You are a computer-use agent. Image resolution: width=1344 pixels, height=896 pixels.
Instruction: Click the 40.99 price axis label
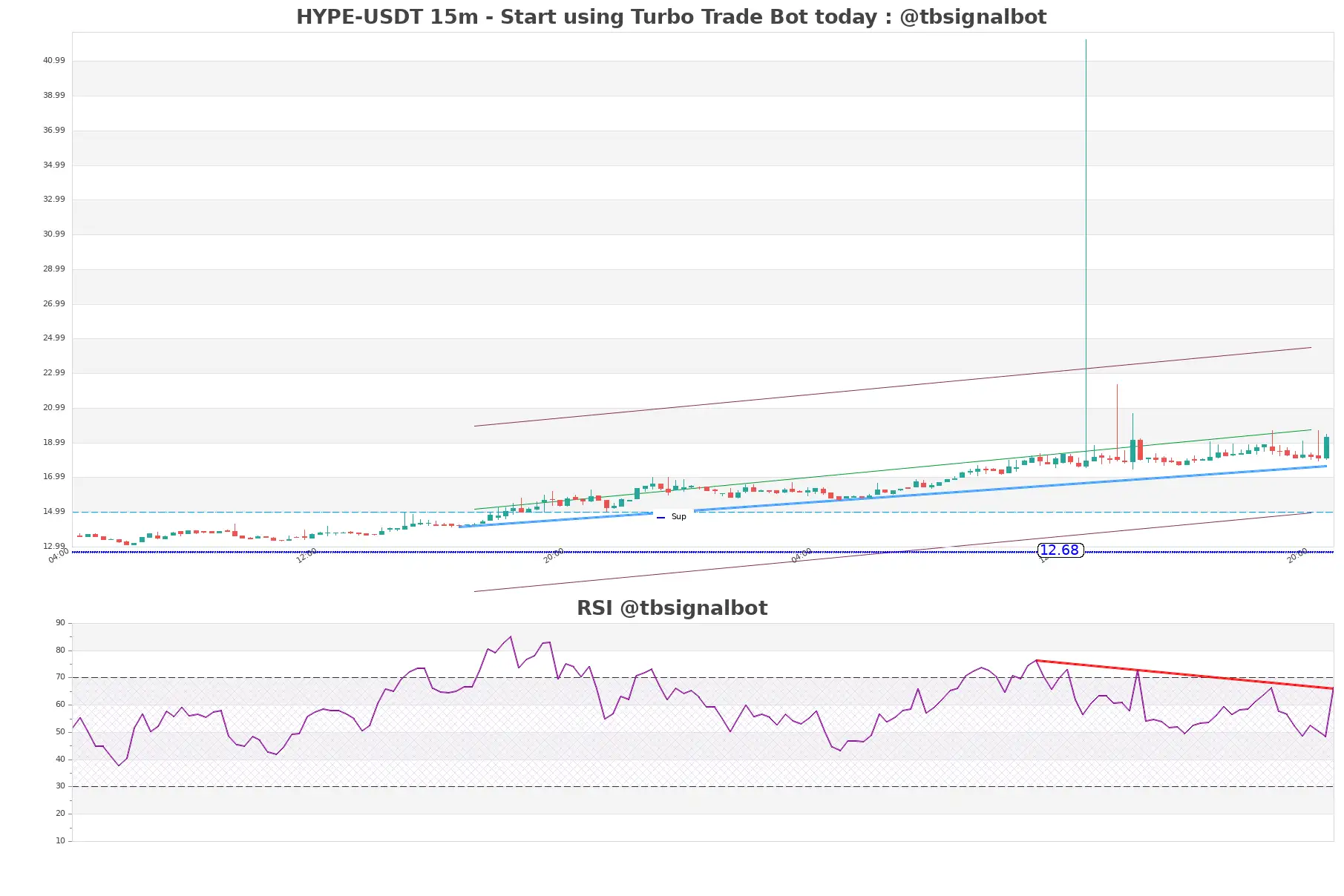54,61
